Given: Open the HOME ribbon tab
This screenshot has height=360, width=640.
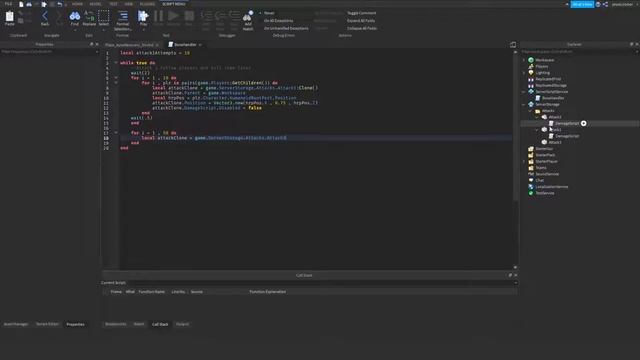Looking at the screenshot, I should click(x=77, y=4).
